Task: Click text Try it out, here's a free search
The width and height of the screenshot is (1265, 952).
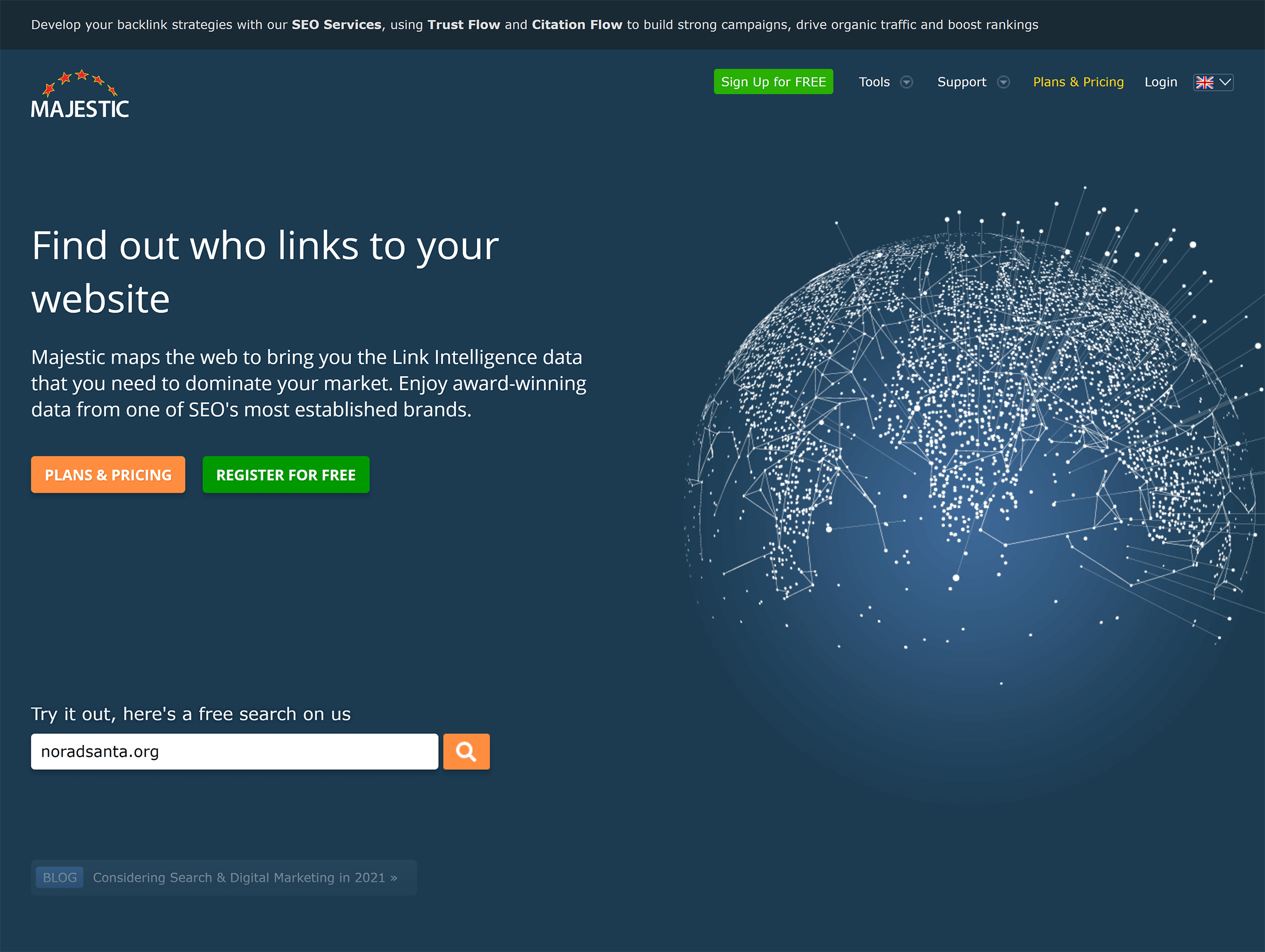Action: 190,714
